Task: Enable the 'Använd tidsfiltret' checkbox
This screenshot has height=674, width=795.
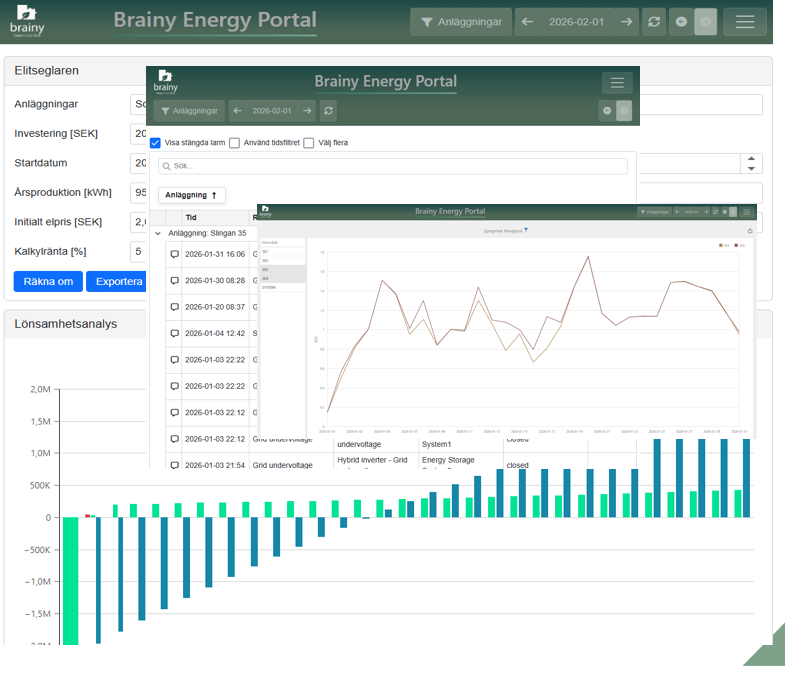Action: [x=234, y=143]
